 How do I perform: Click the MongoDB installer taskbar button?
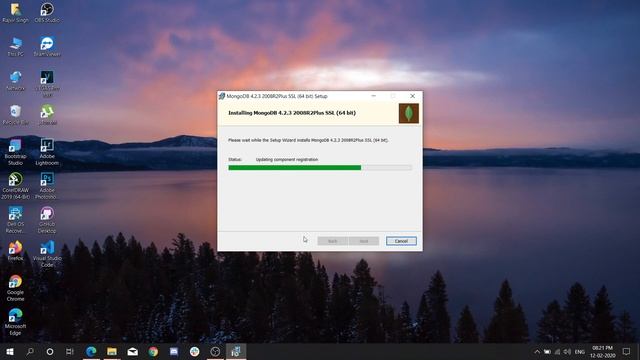tap(236, 351)
